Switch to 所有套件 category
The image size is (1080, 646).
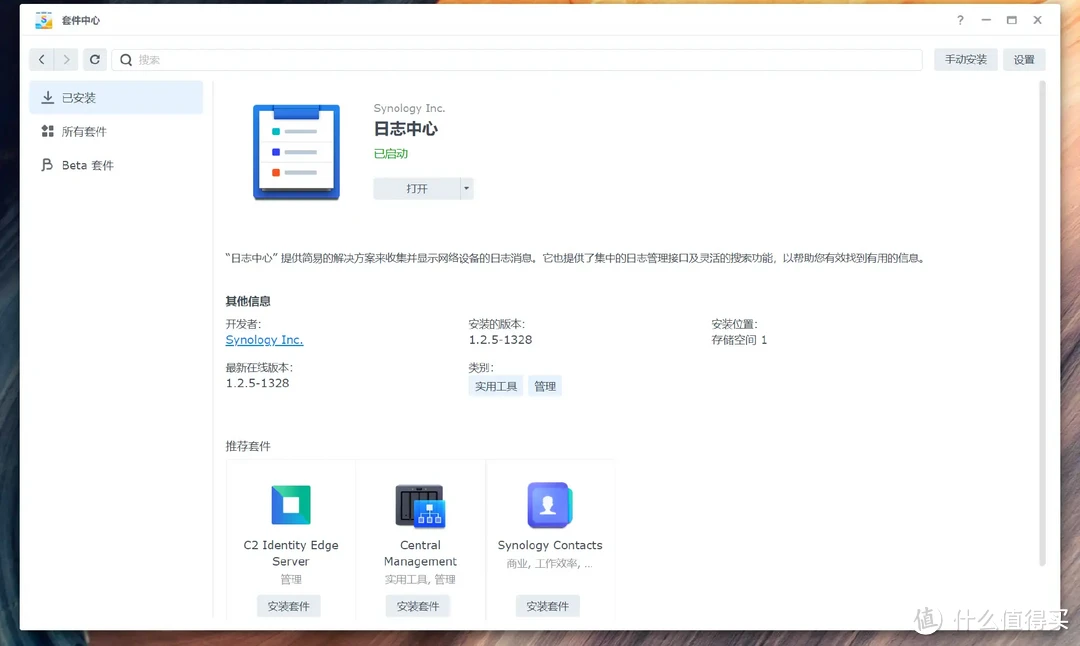click(x=83, y=131)
